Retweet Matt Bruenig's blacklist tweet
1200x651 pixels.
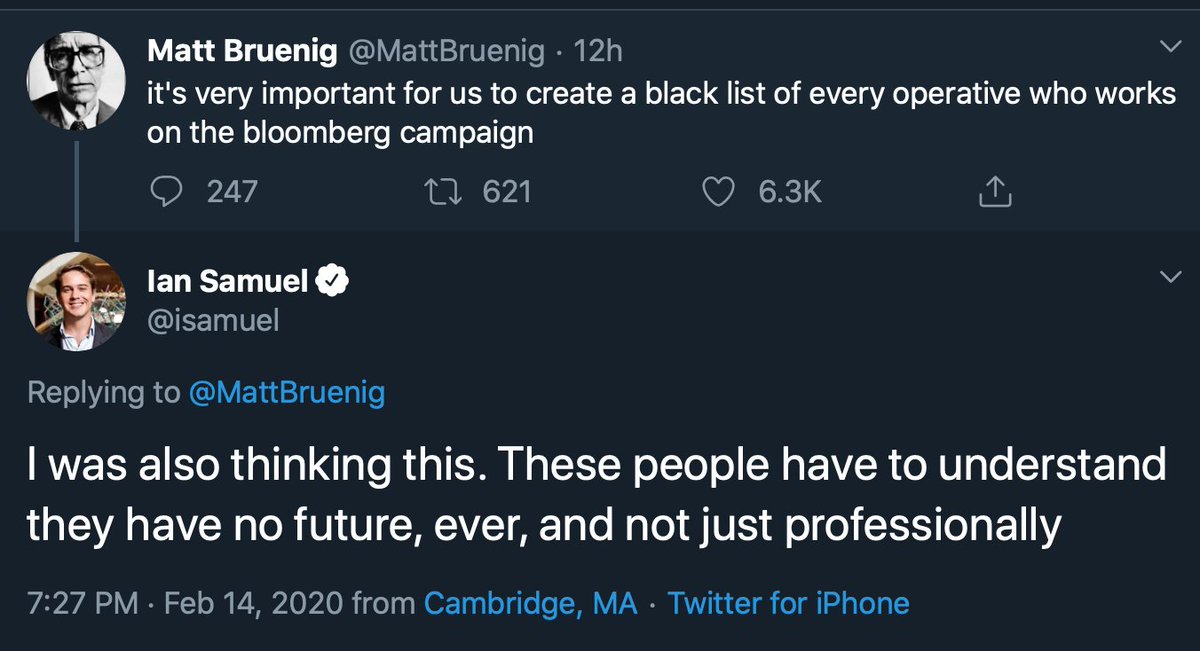pos(441,192)
